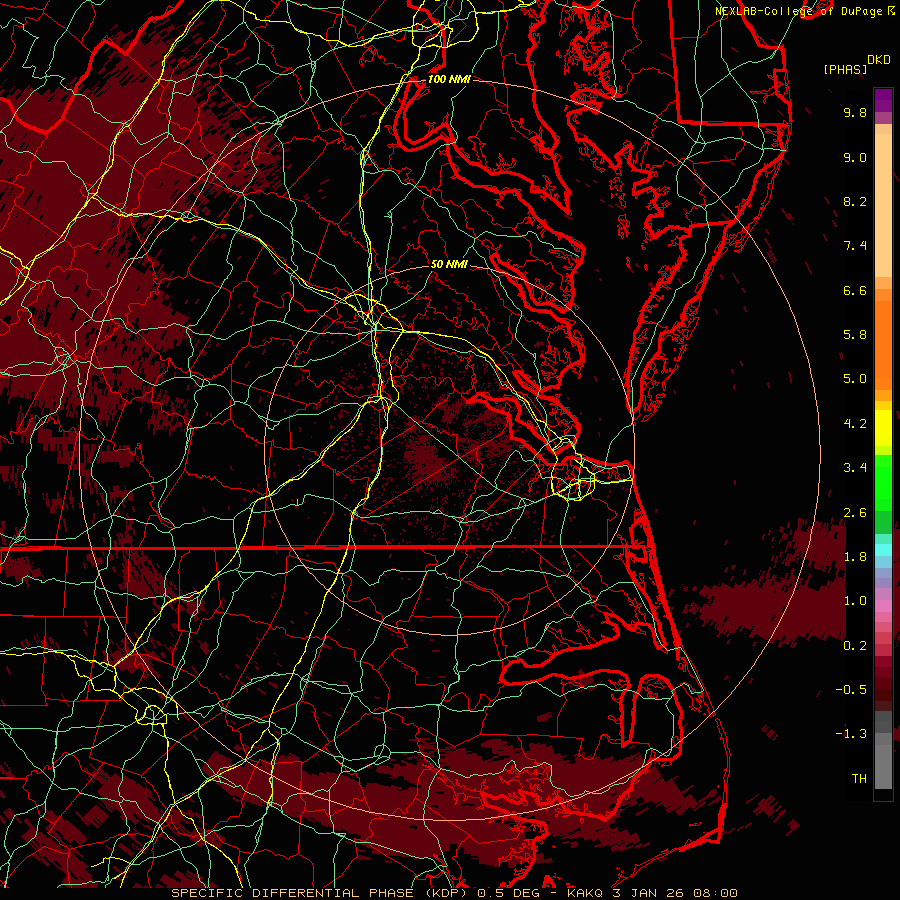Select the 6.6 value on the scale
The image size is (900, 900).
coord(855,290)
